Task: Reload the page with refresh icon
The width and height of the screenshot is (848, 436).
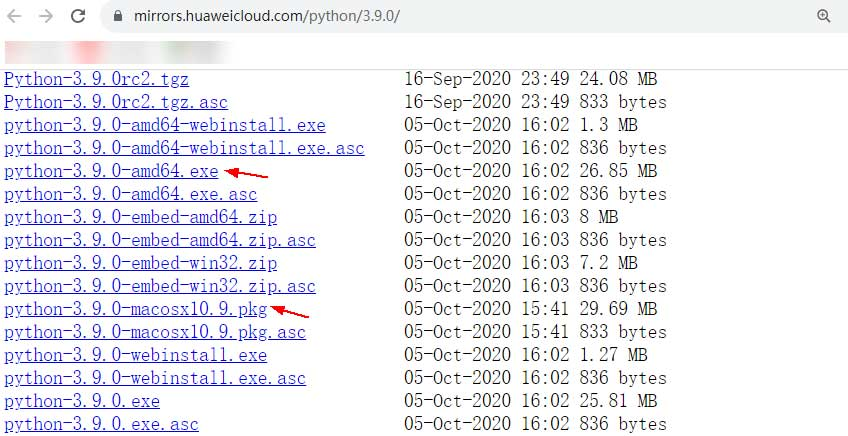Action: tap(80, 17)
